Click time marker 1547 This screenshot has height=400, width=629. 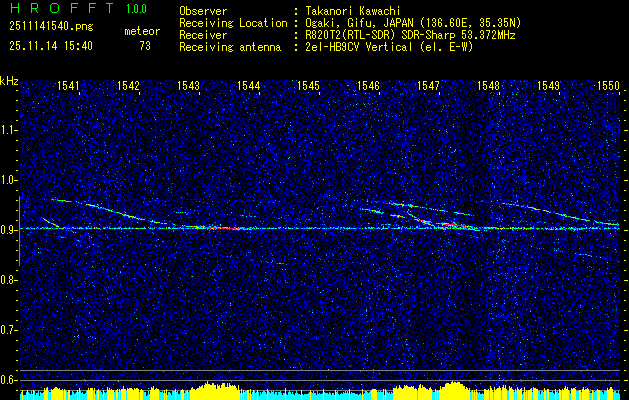(x=428, y=85)
